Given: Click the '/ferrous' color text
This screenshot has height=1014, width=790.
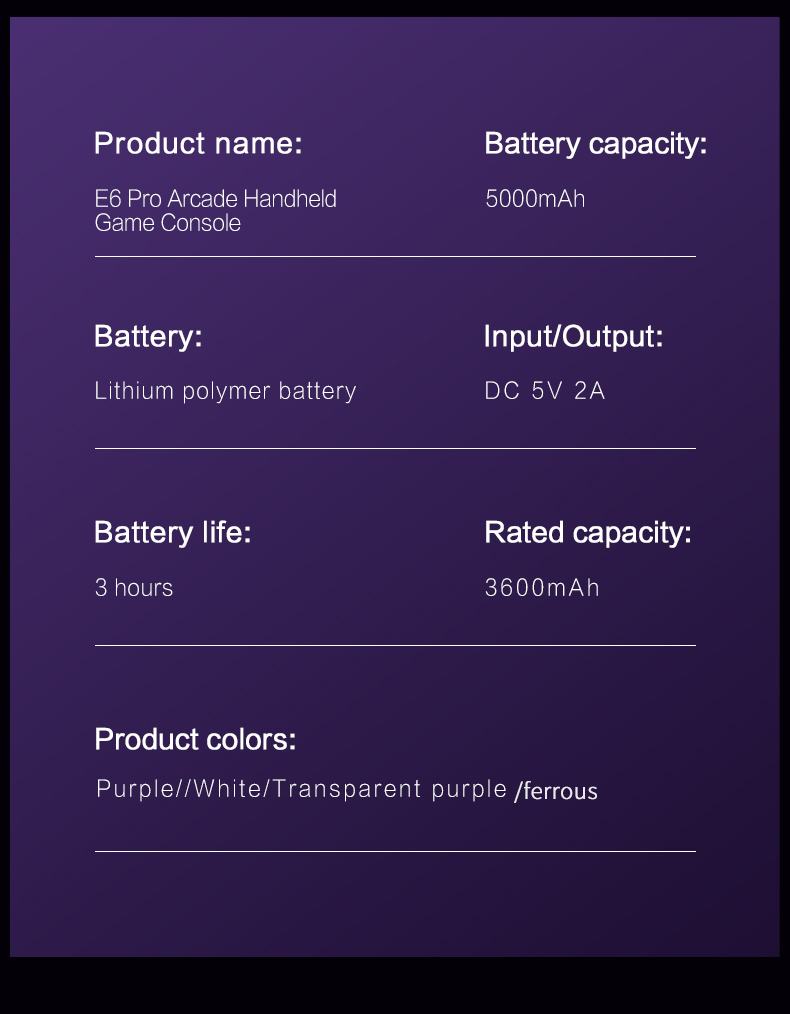Looking at the screenshot, I should [556, 791].
